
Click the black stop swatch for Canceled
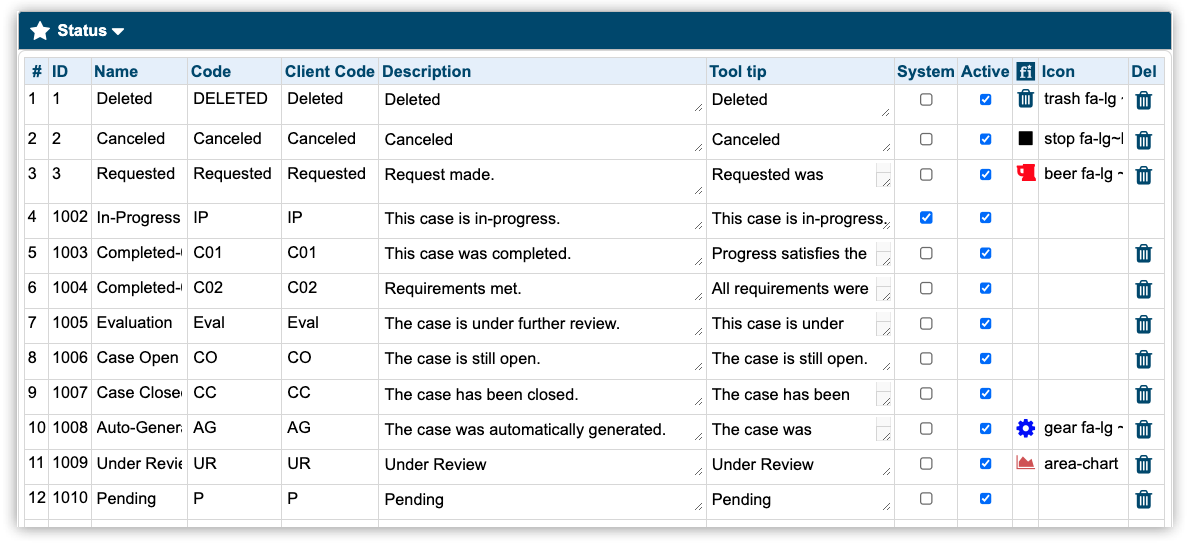coord(1025,139)
